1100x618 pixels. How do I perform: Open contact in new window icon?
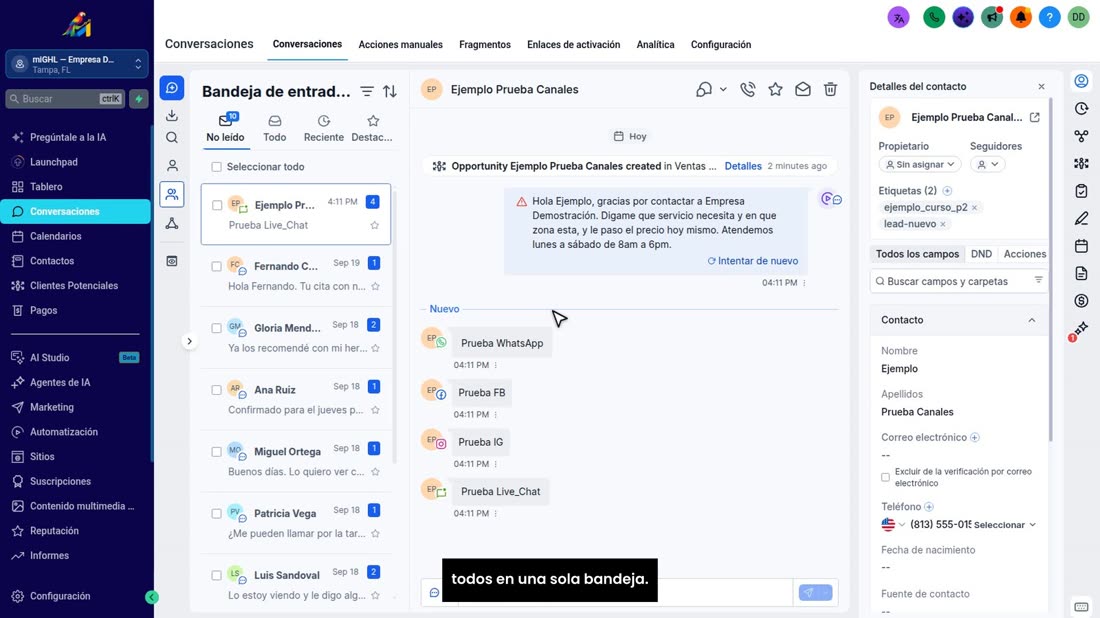tap(1035, 117)
